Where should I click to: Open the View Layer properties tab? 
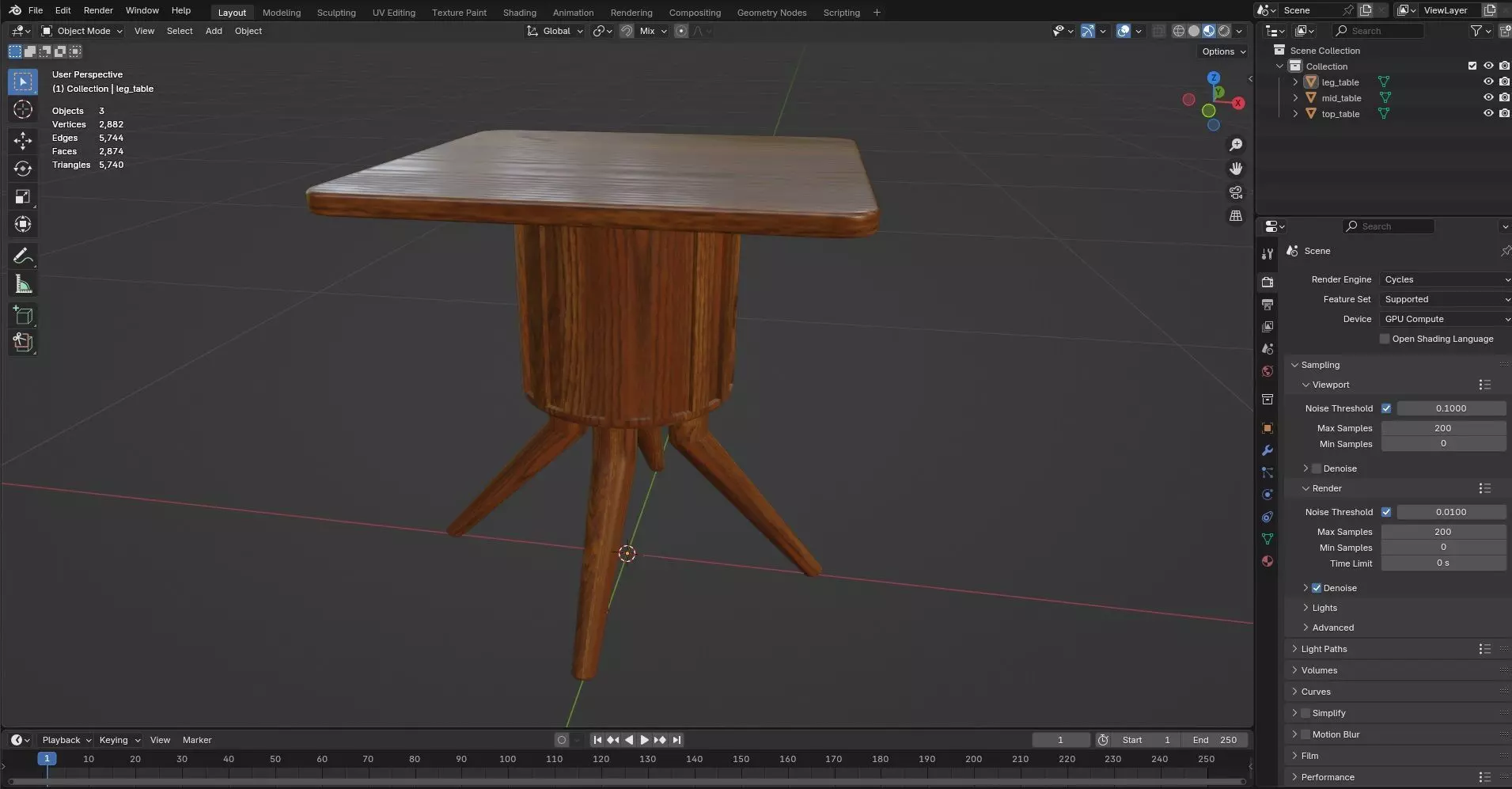pyautogui.click(x=1268, y=327)
